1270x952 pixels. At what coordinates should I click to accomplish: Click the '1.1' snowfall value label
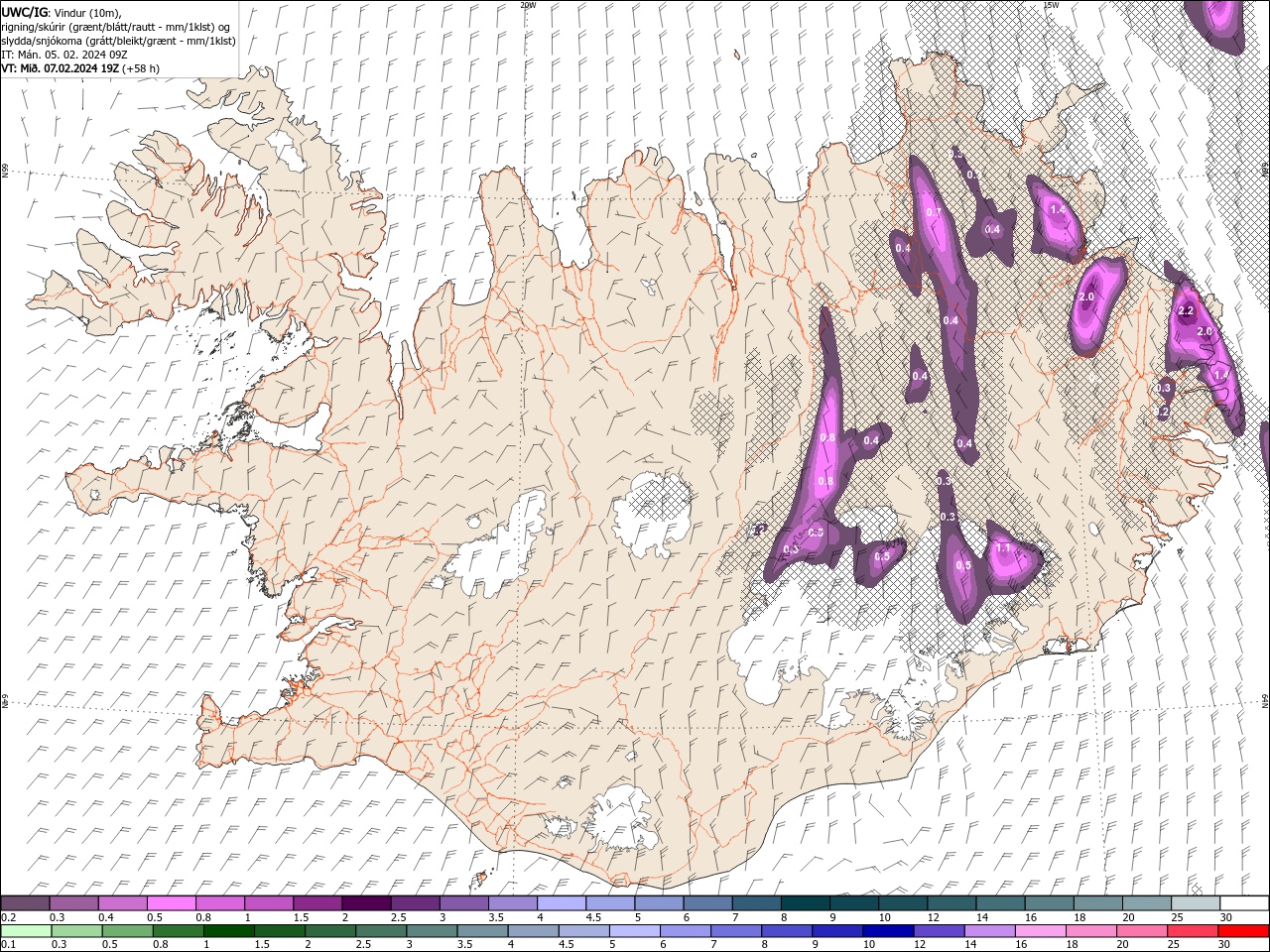(1003, 547)
